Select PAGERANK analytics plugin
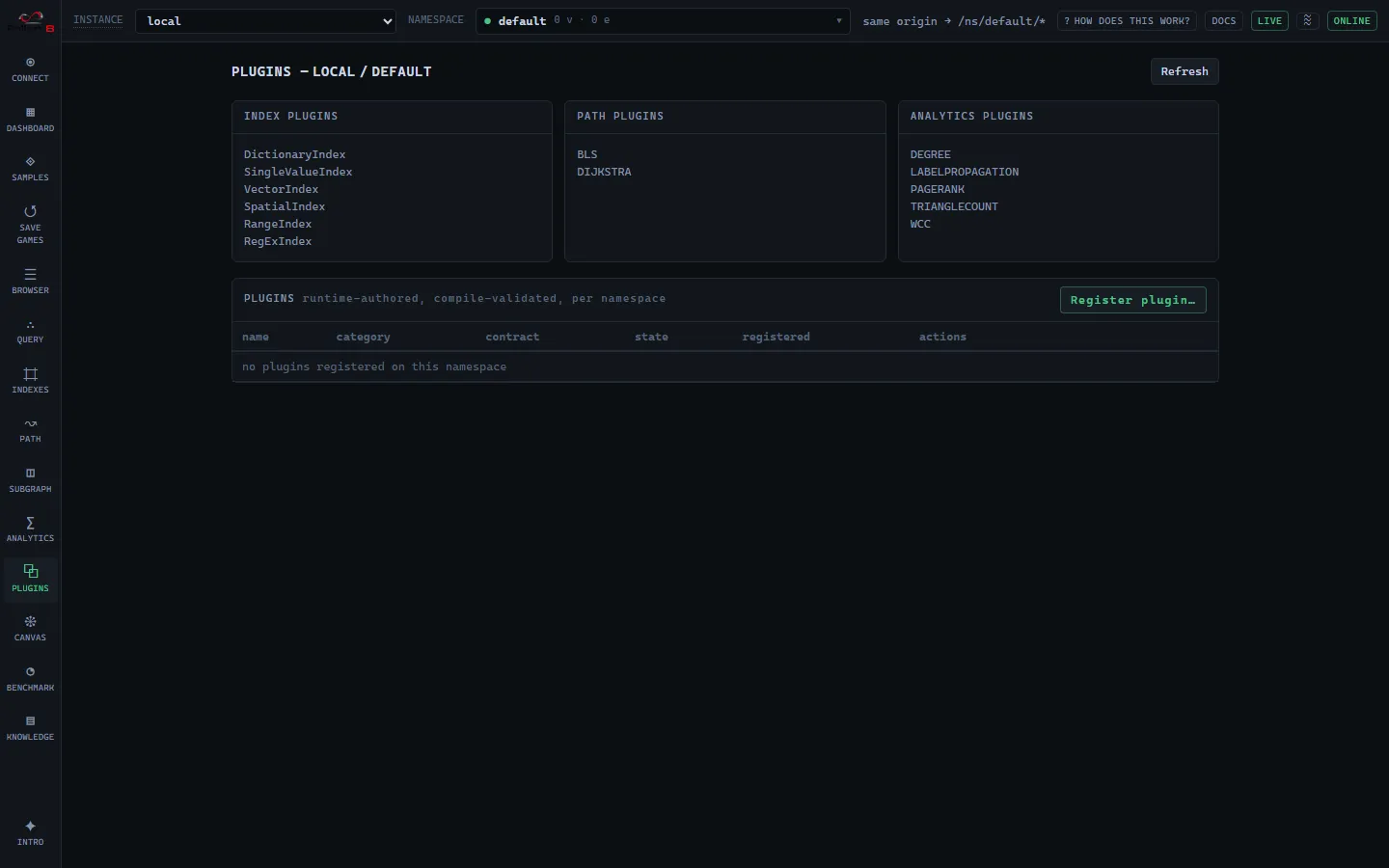The image size is (1389, 868). click(938, 189)
